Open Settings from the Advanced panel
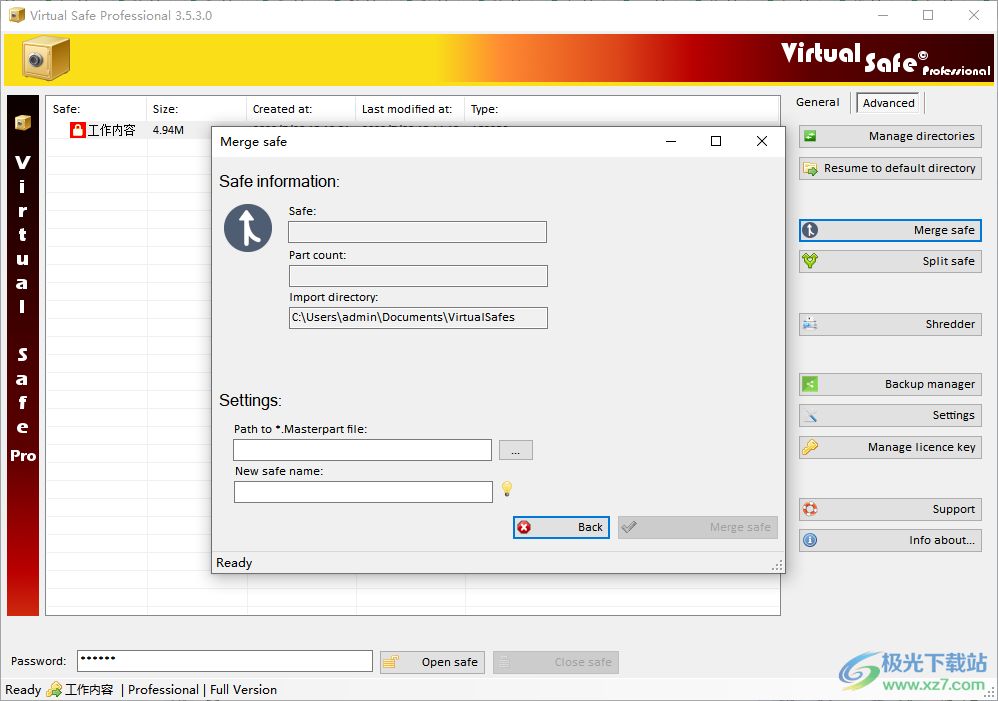The height and width of the screenshot is (701, 998). click(890, 415)
